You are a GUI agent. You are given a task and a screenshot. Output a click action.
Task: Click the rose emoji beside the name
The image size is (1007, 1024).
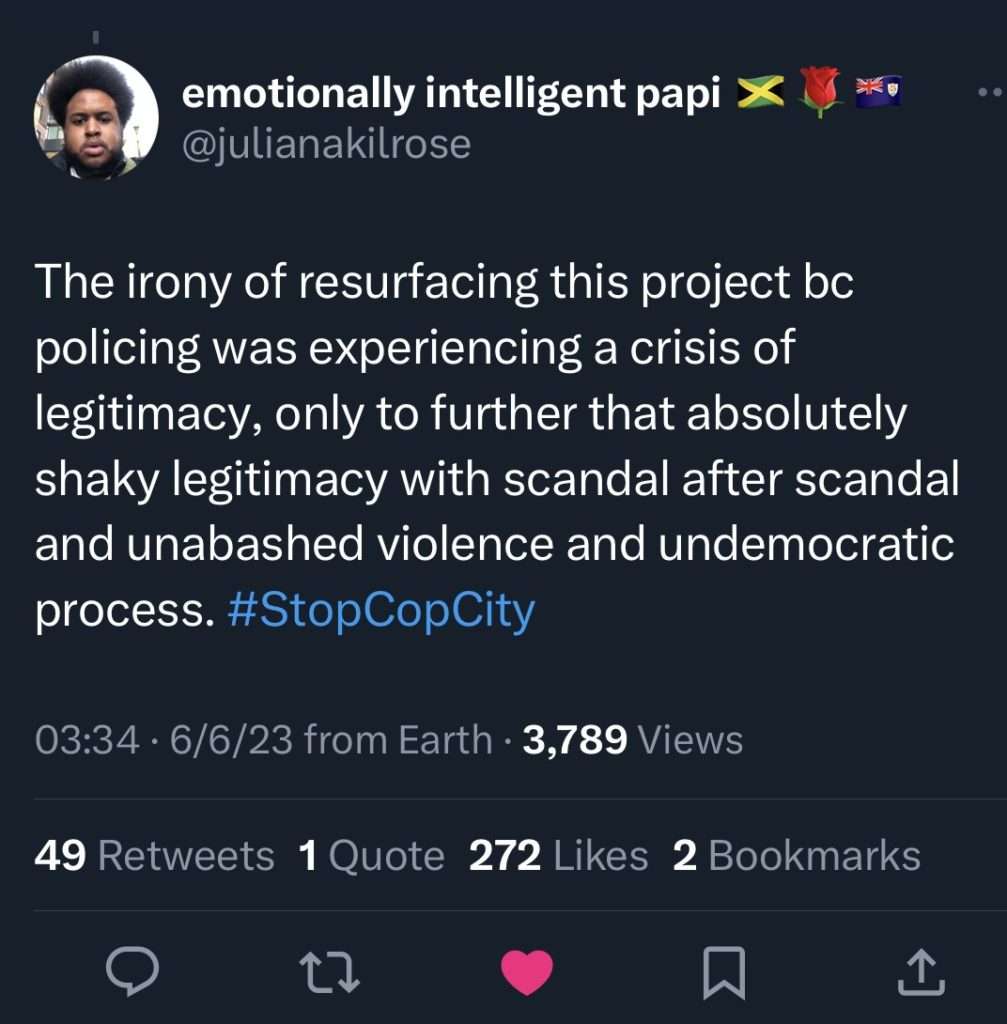[821, 92]
